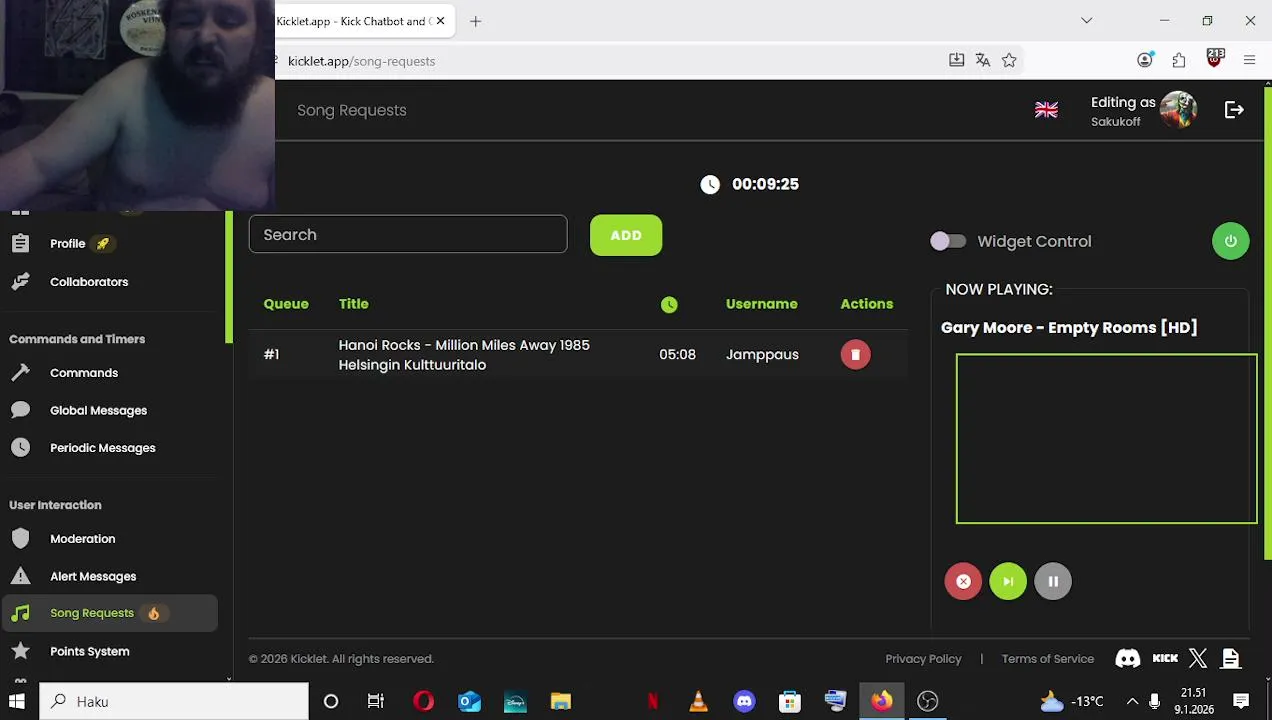This screenshot has width=1272, height=720.
Task: Open Alert Messages
Action: (x=93, y=576)
